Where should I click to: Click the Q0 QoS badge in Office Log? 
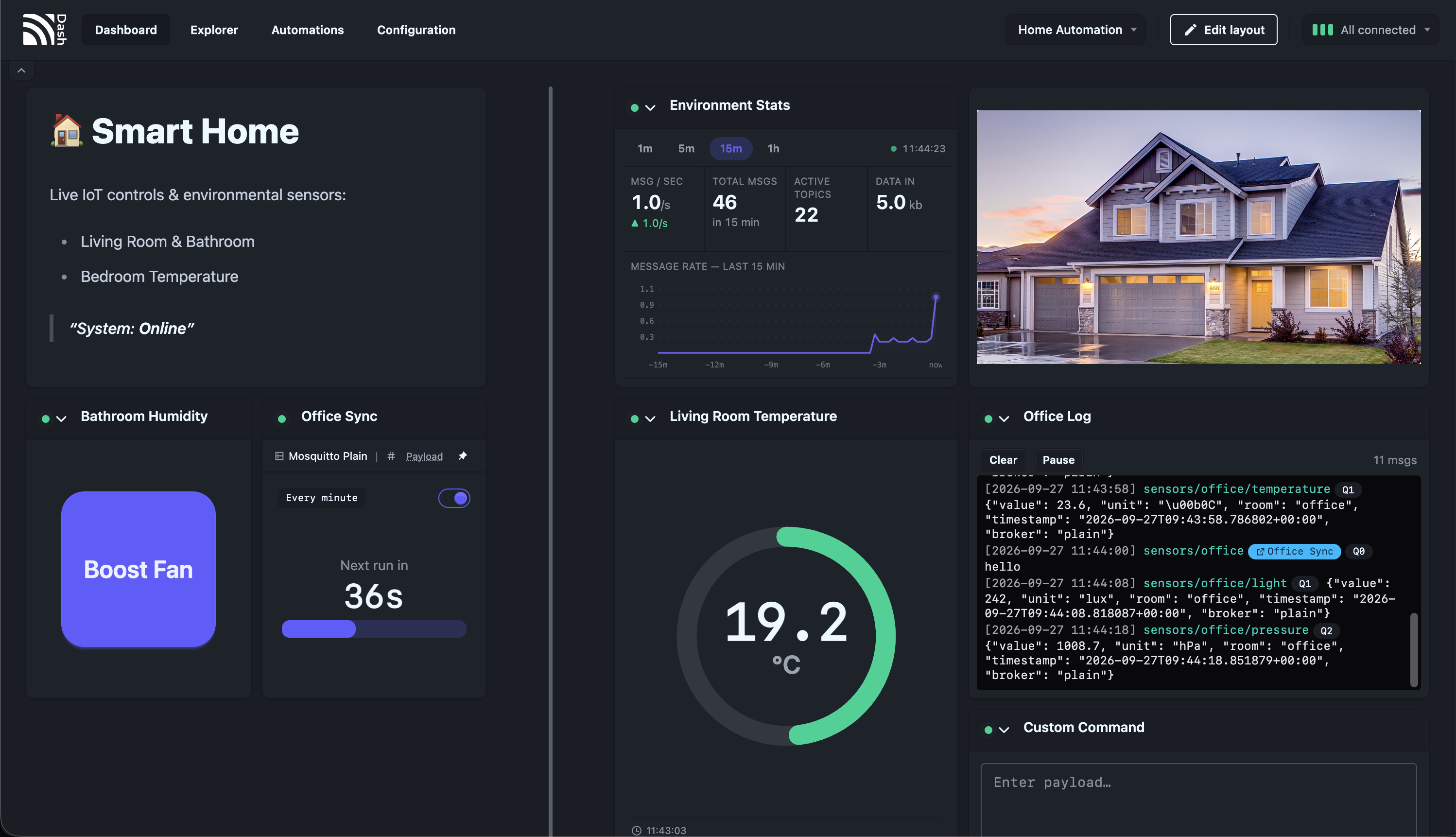1358,551
